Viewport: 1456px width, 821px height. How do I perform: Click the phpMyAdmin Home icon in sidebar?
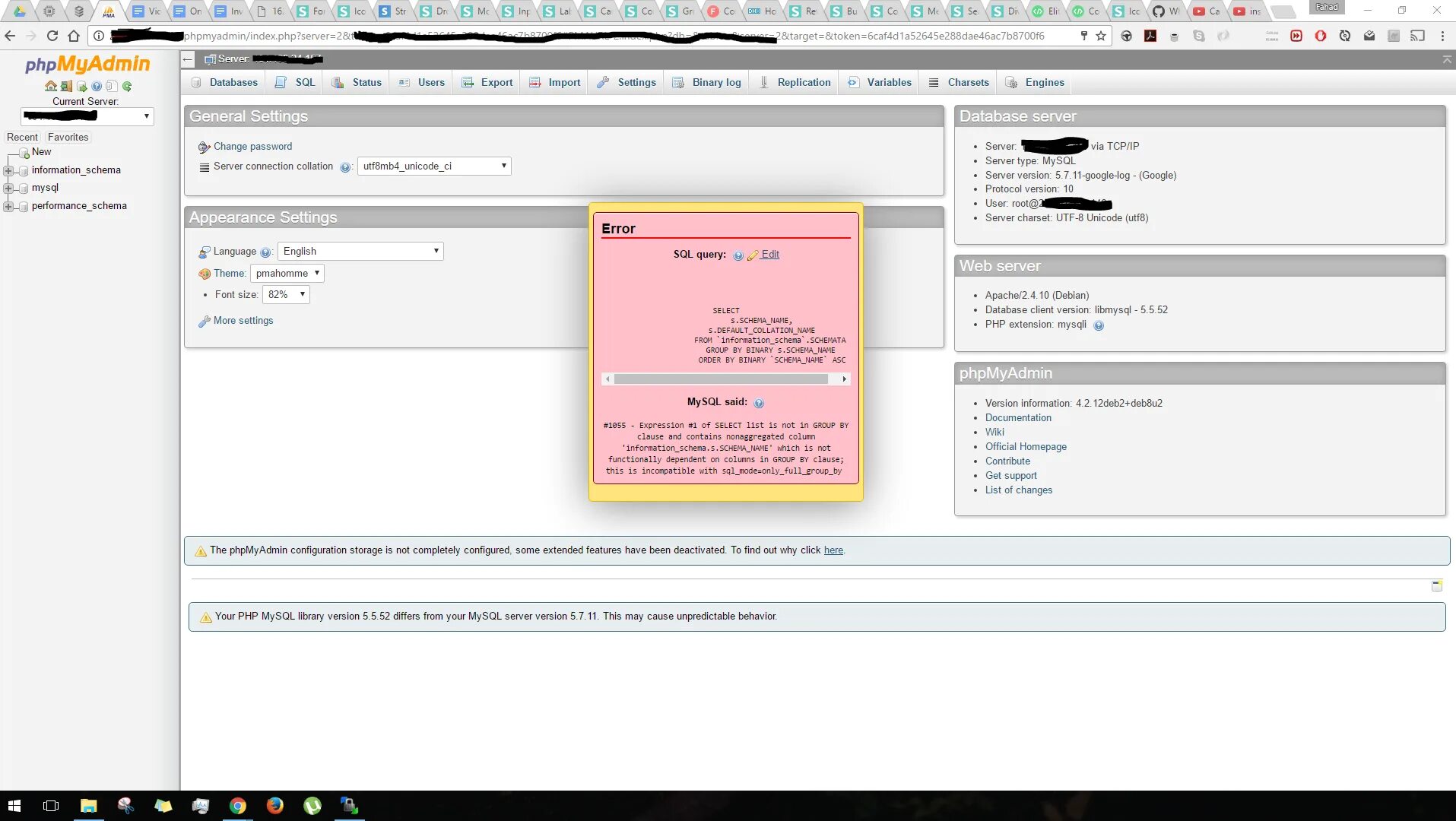[51, 86]
